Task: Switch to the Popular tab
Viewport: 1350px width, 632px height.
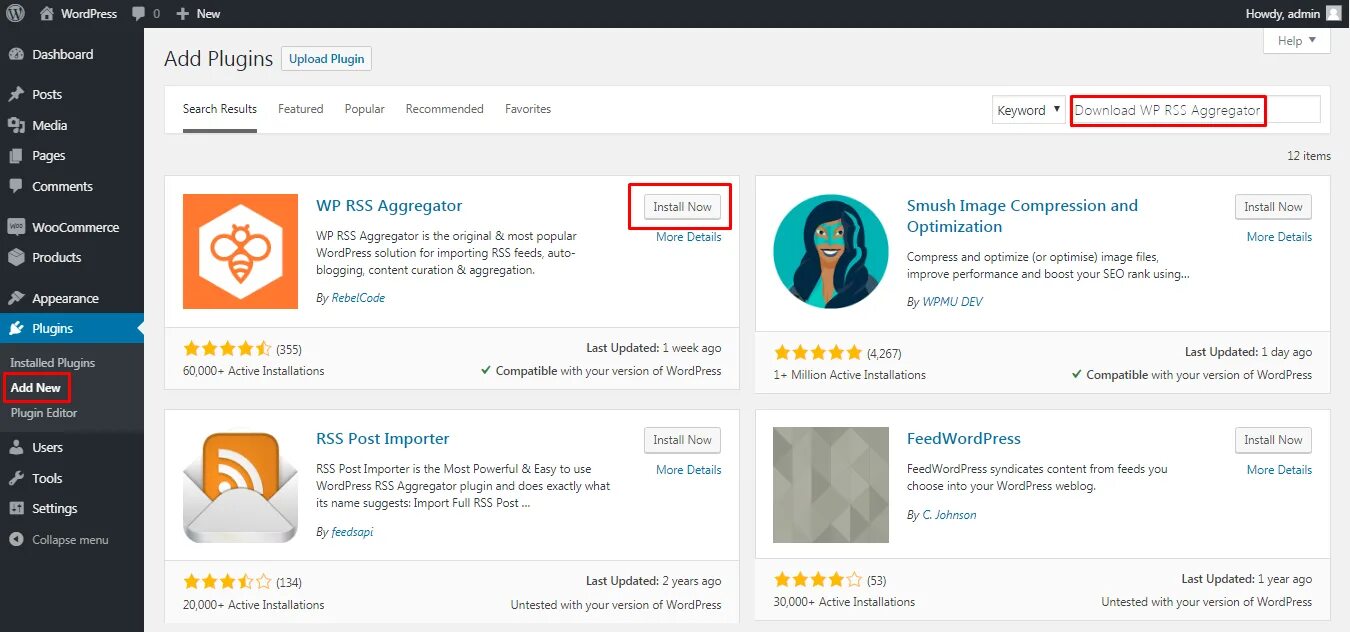Action: pos(365,109)
